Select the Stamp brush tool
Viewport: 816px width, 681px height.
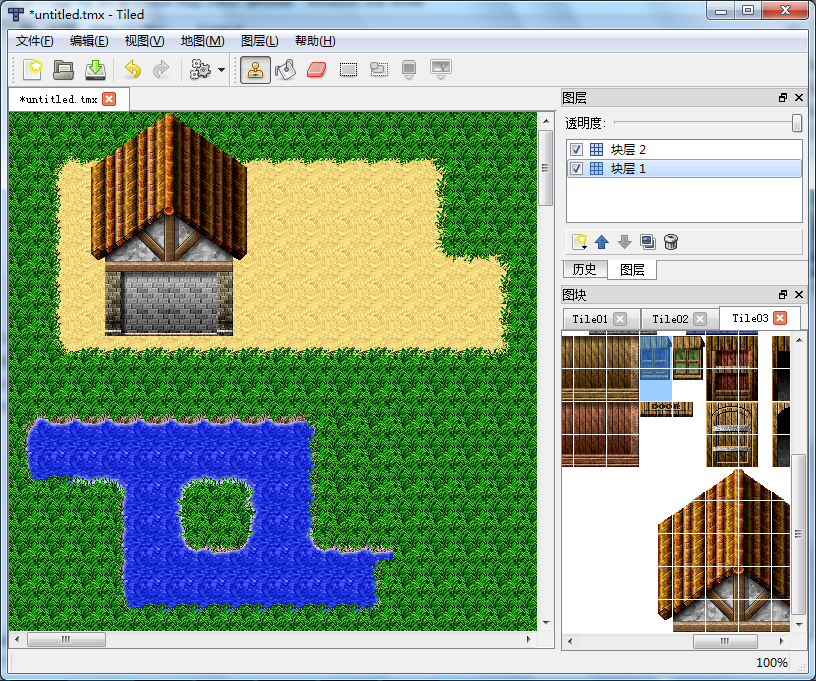[x=255, y=70]
